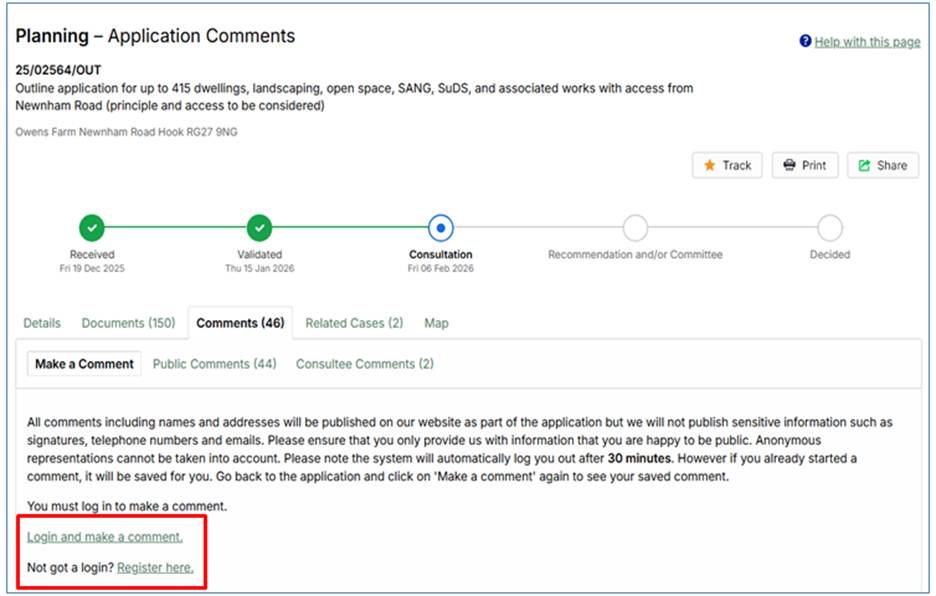Viewport: 936px width, 596px height.
Task: Click the Decided stage circle
Action: click(x=829, y=228)
